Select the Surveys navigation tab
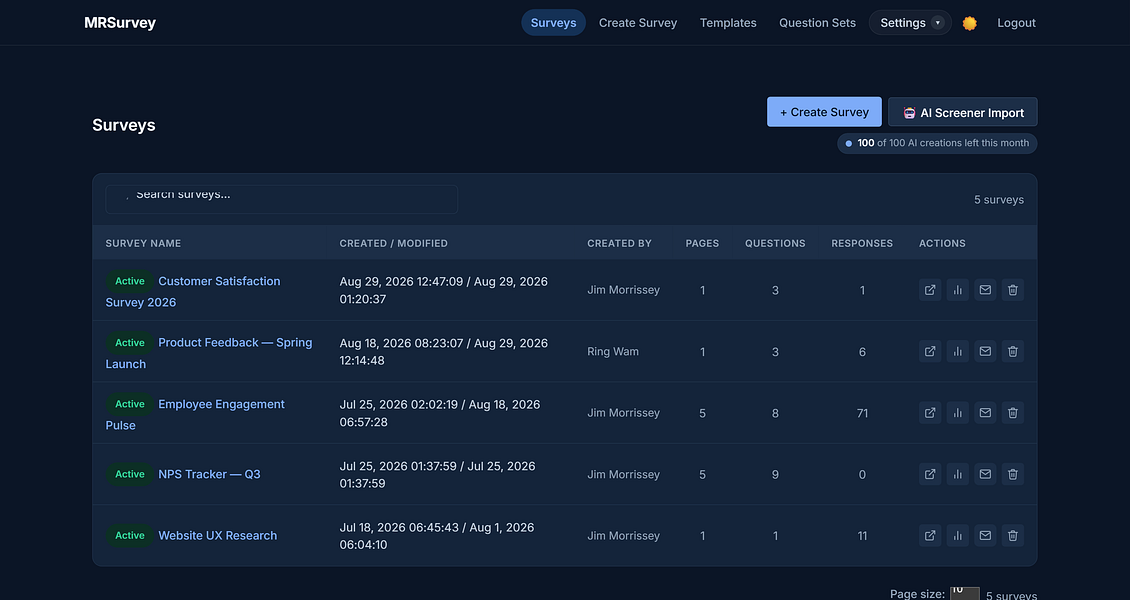Image resolution: width=1130 pixels, height=600 pixels. tap(553, 23)
